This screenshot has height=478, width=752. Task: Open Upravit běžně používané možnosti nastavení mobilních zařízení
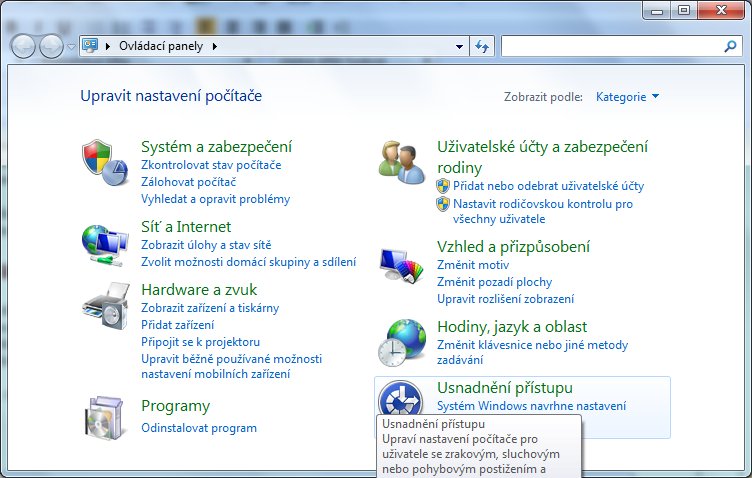pos(232,366)
